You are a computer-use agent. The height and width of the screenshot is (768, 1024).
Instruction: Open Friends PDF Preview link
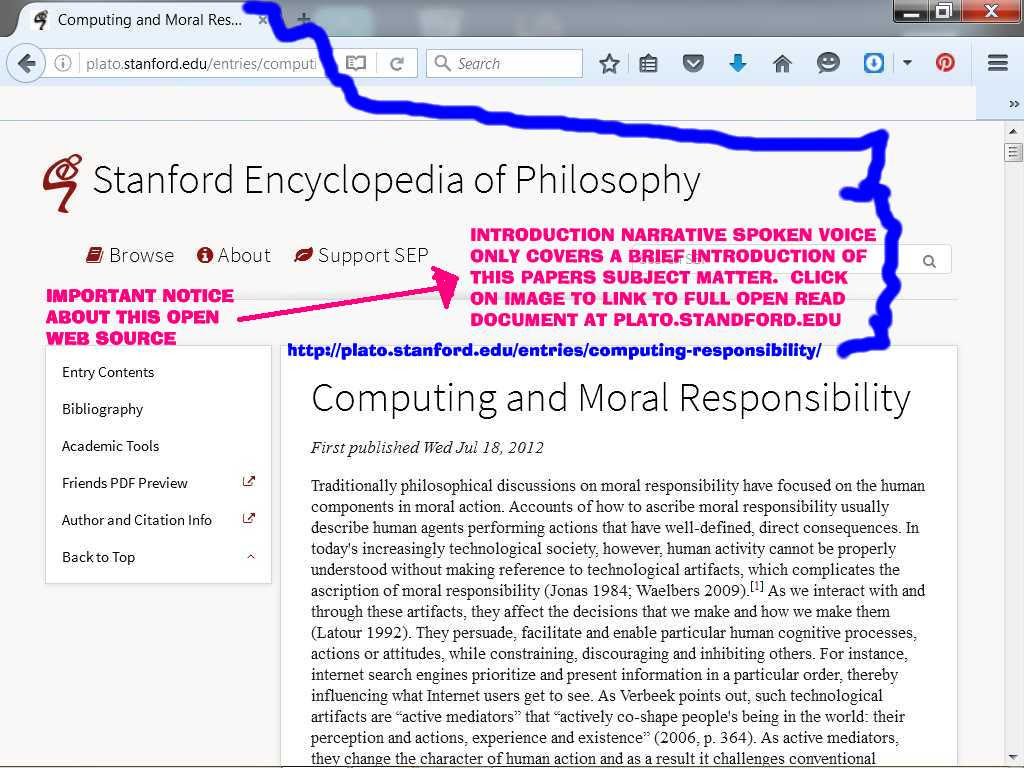(125, 483)
